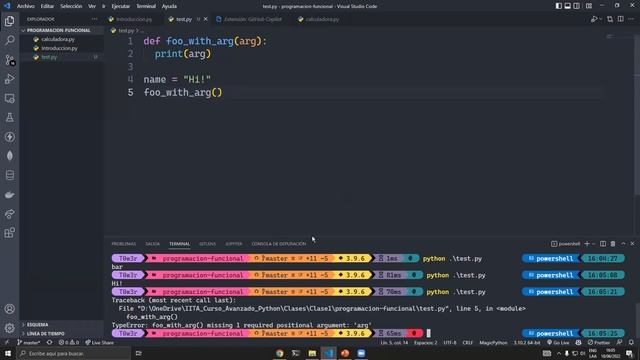Open editor More Actions ellipsis

631,19
